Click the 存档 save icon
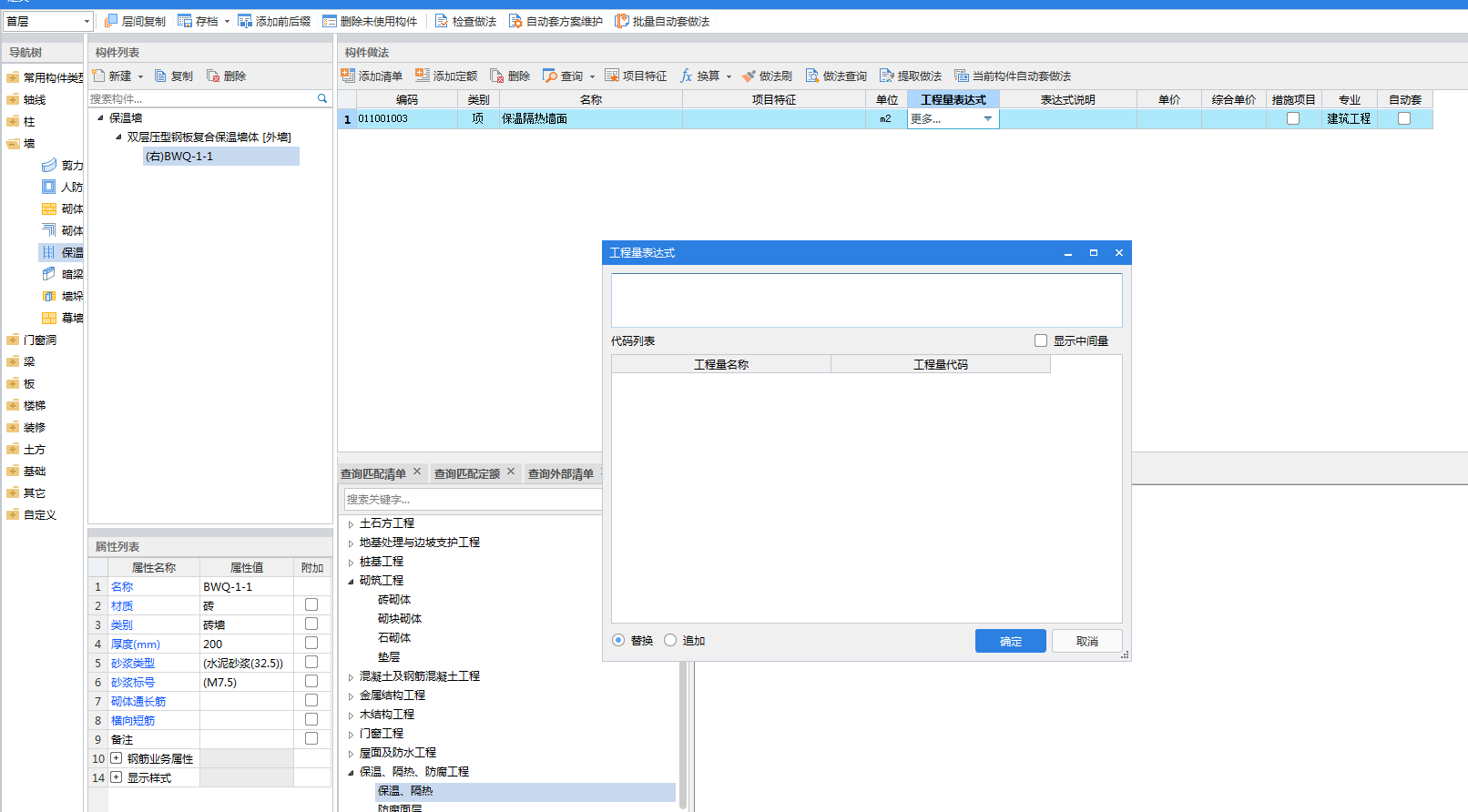Image resolution: width=1468 pixels, height=812 pixels. (x=185, y=21)
